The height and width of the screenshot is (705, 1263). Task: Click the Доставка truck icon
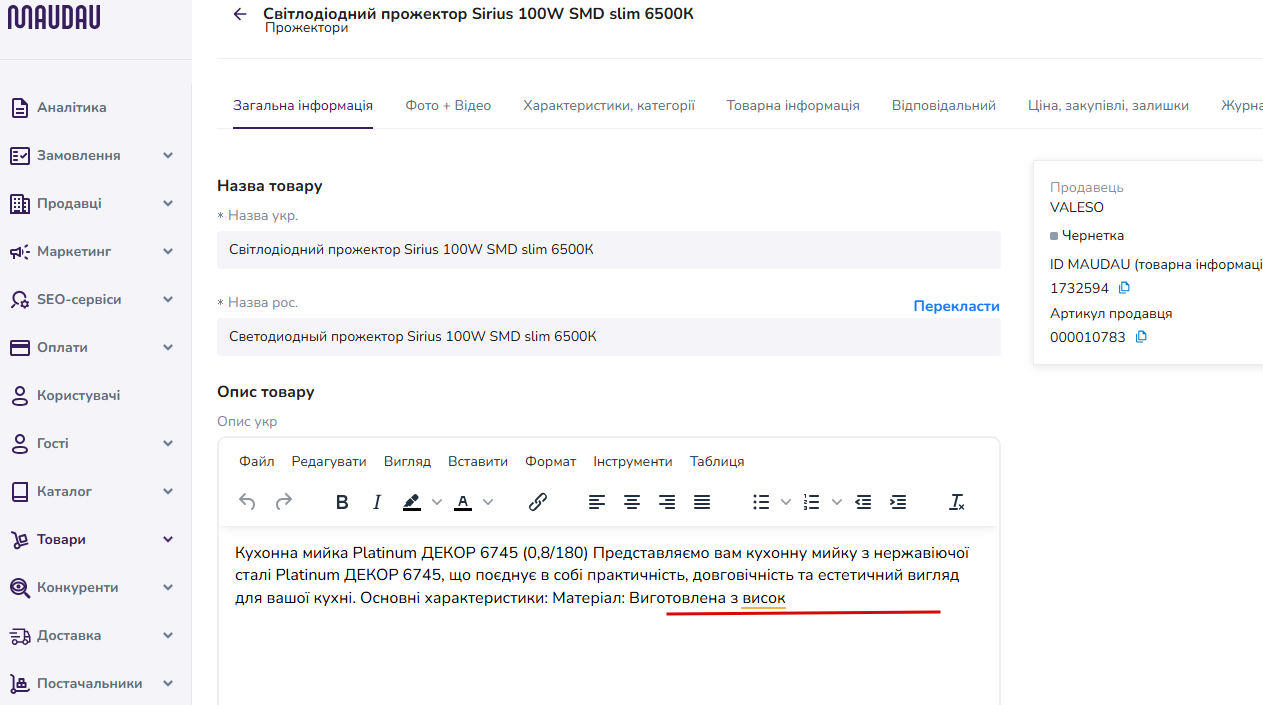point(20,636)
